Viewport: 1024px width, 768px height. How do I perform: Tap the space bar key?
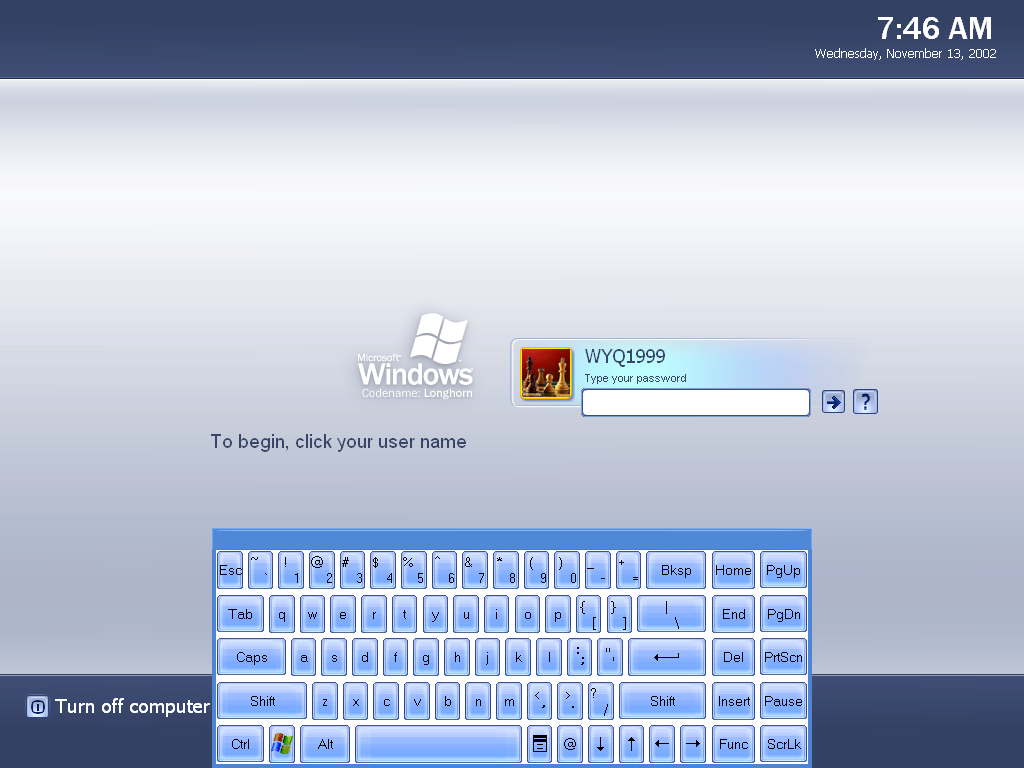(438, 744)
